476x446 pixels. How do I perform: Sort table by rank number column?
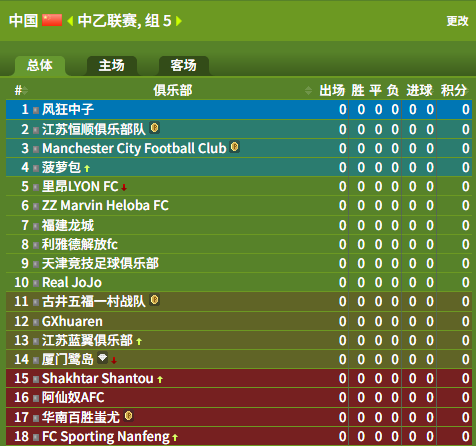21,90
